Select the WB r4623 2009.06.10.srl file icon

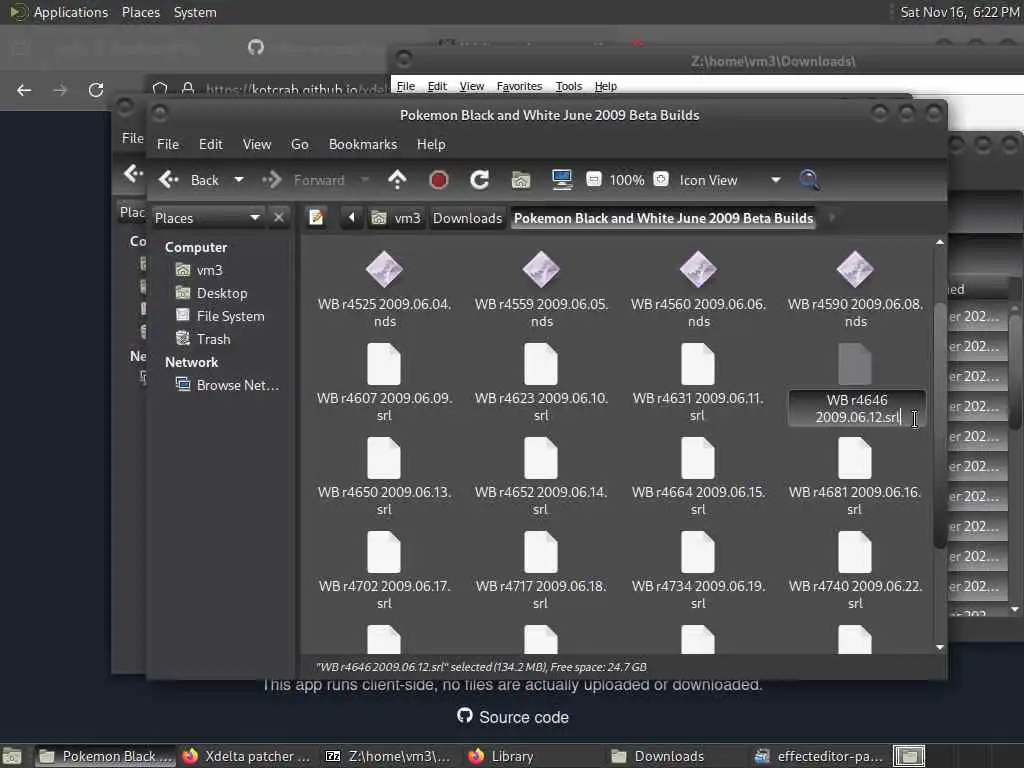point(541,364)
